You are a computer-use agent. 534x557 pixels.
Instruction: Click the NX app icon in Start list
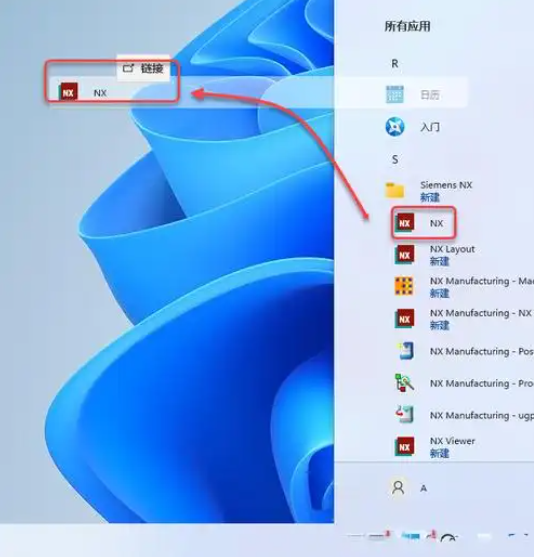[x=405, y=223]
